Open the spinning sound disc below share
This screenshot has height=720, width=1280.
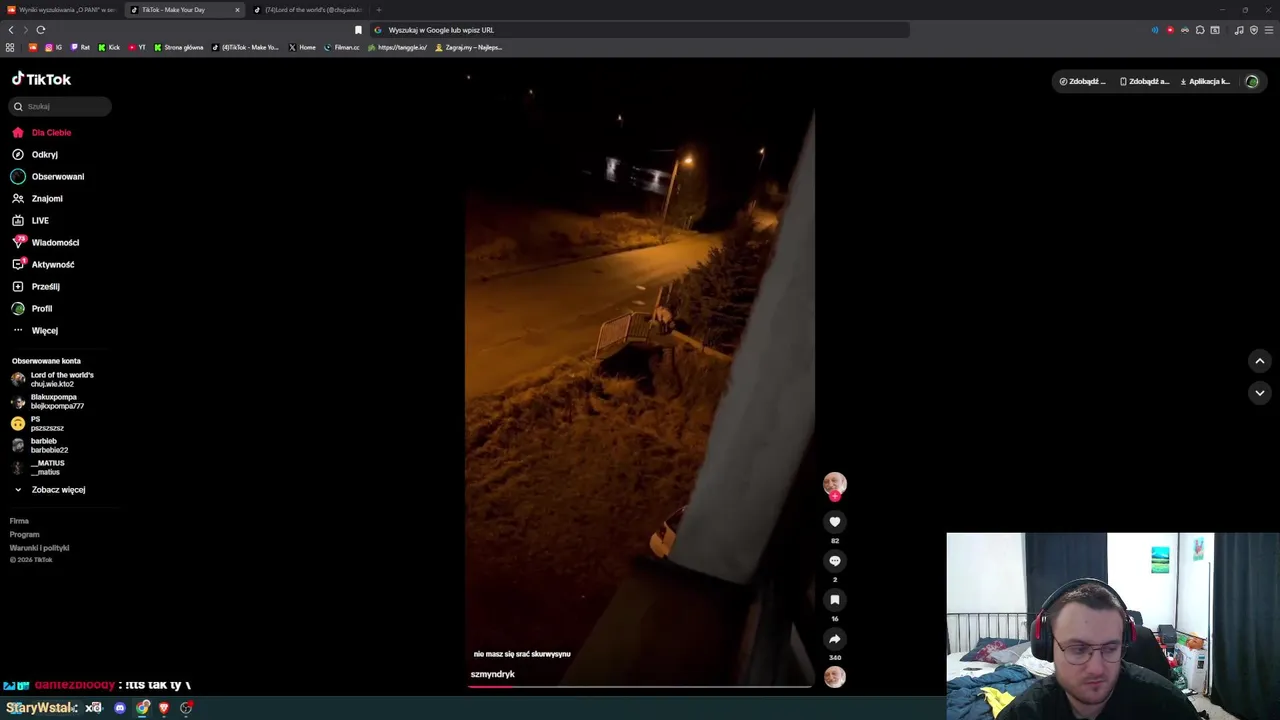pyautogui.click(x=835, y=677)
